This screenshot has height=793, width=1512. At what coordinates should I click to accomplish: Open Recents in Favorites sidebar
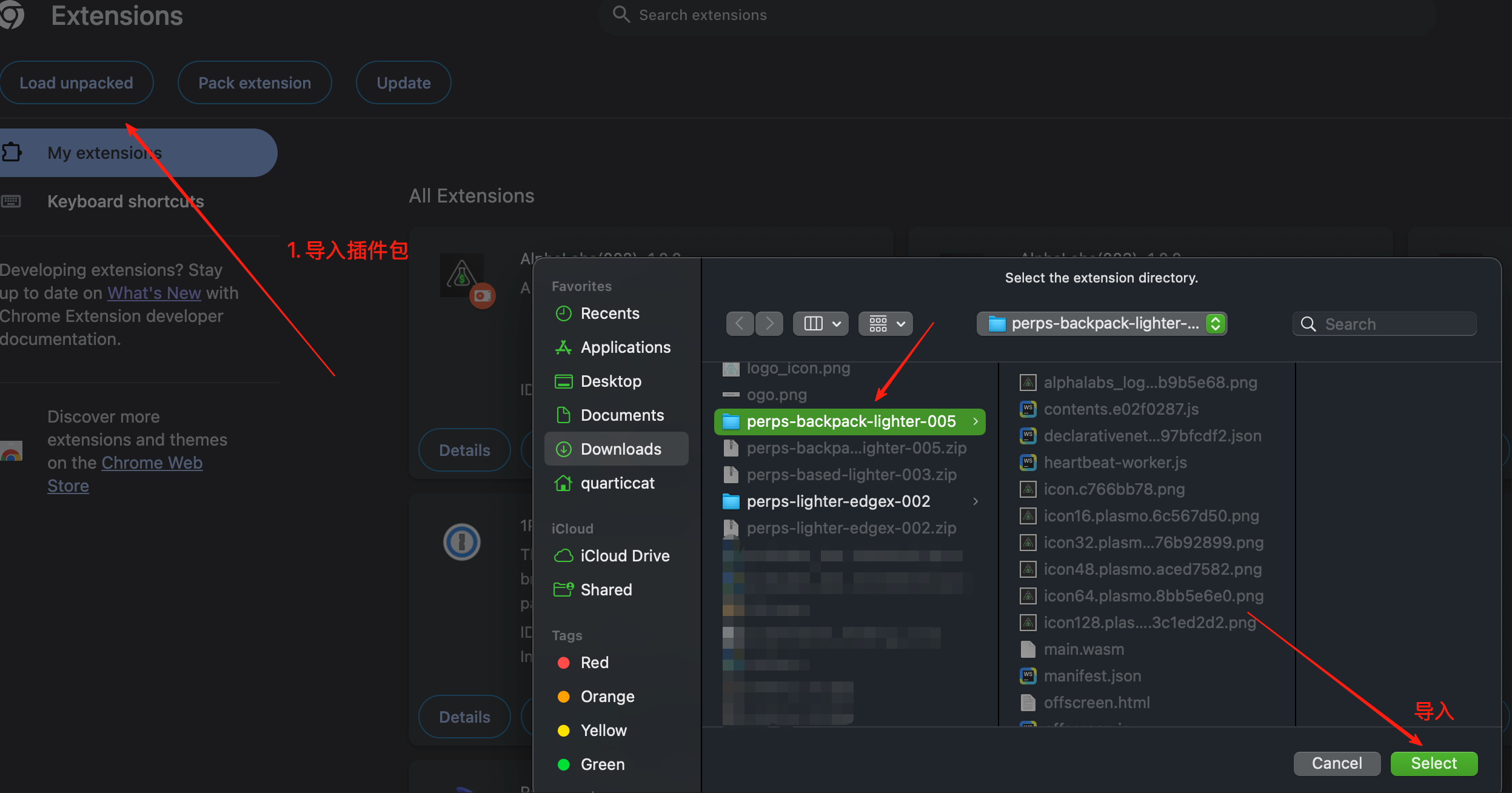pos(609,313)
